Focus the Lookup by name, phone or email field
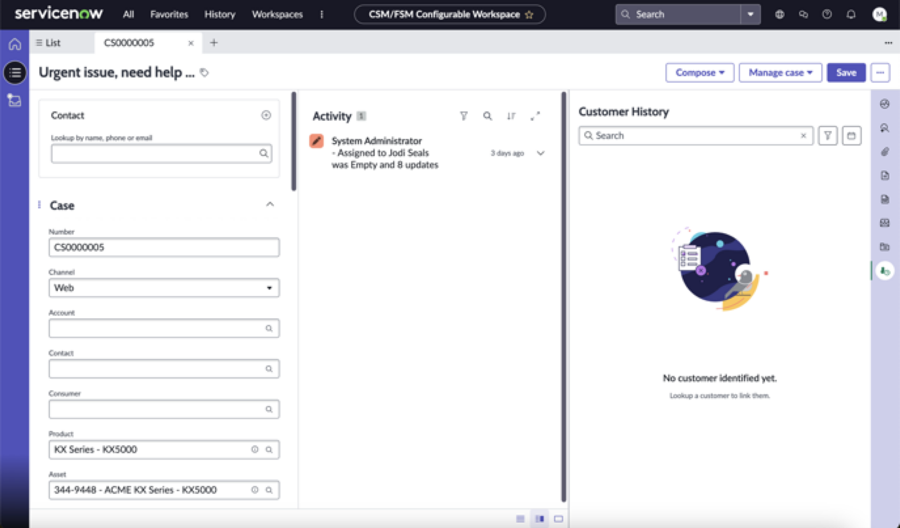Image resolution: width=900 pixels, height=528 pixels. point(161,153)
